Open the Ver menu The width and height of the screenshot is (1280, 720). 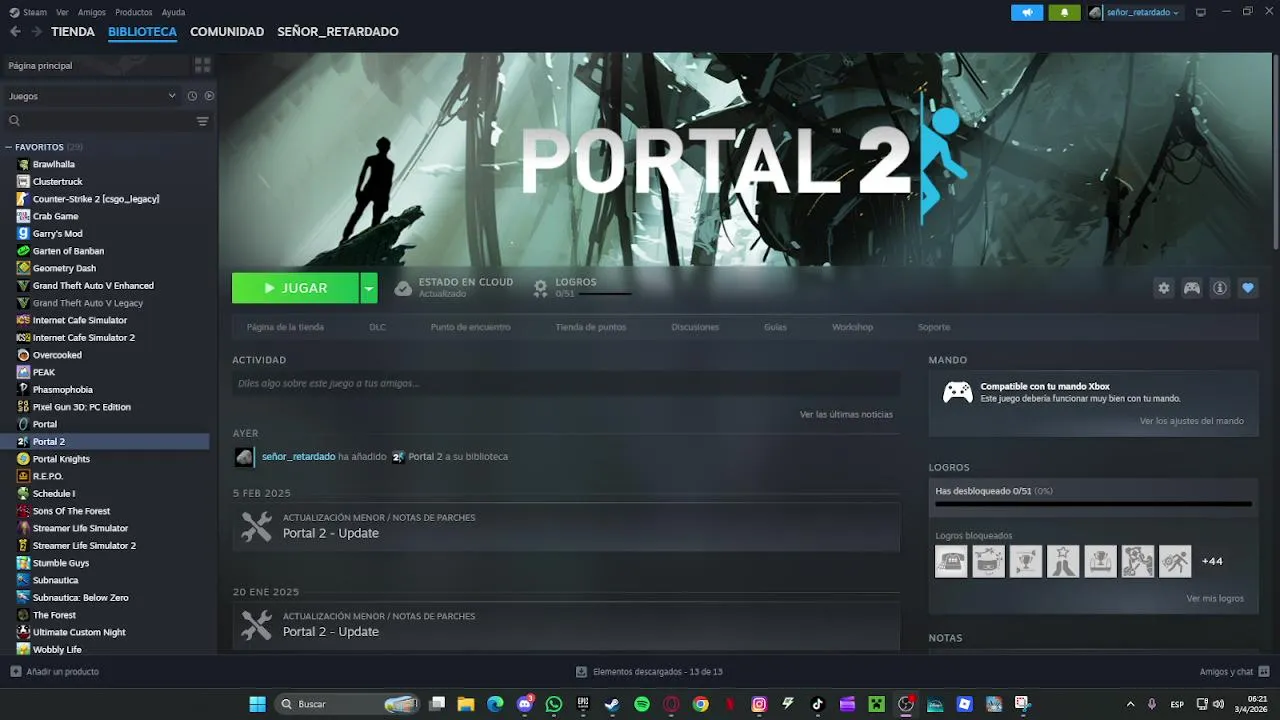tap(62, 12)
